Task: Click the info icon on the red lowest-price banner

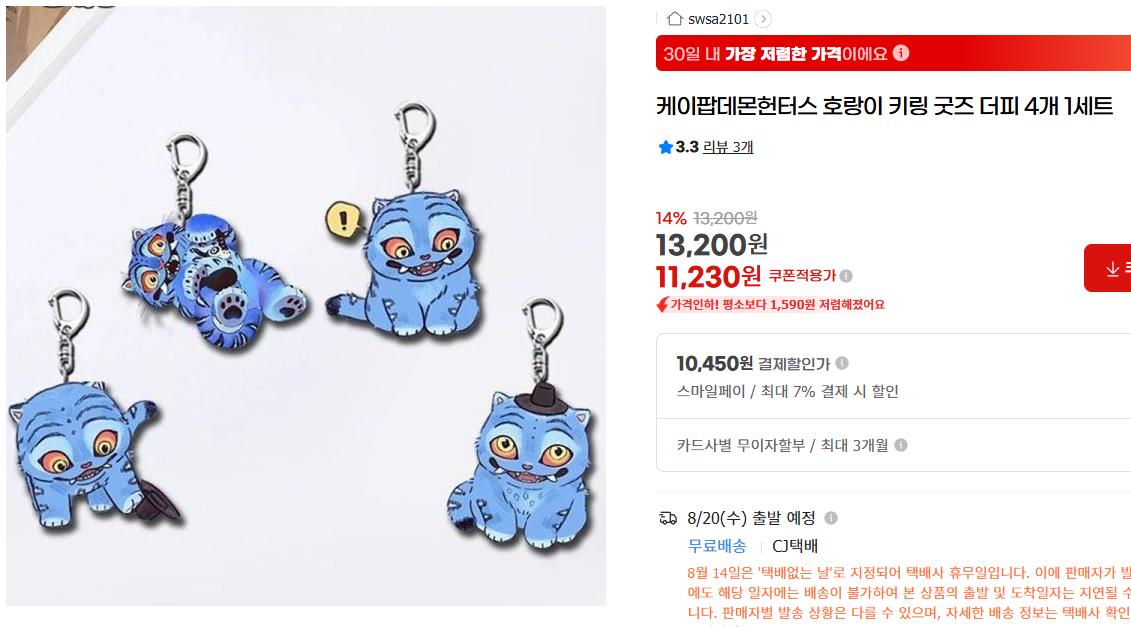Action: coord(901,53)
